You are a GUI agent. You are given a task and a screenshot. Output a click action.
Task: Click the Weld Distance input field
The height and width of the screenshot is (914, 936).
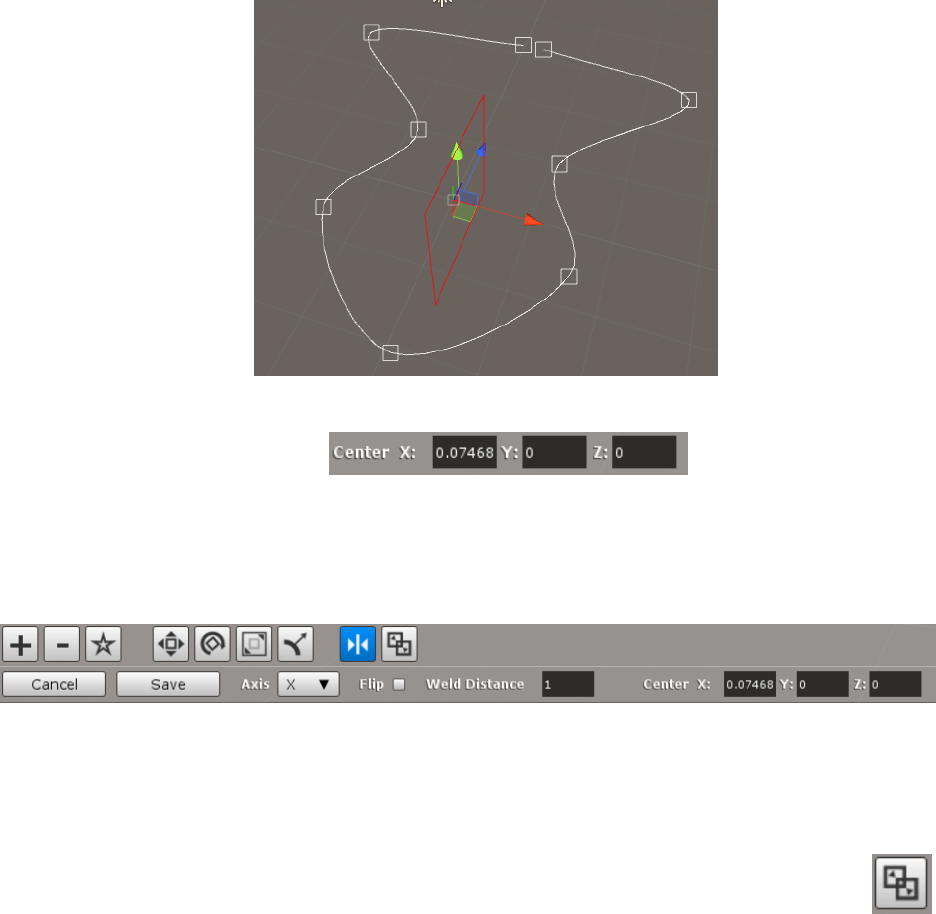(568, 684)
